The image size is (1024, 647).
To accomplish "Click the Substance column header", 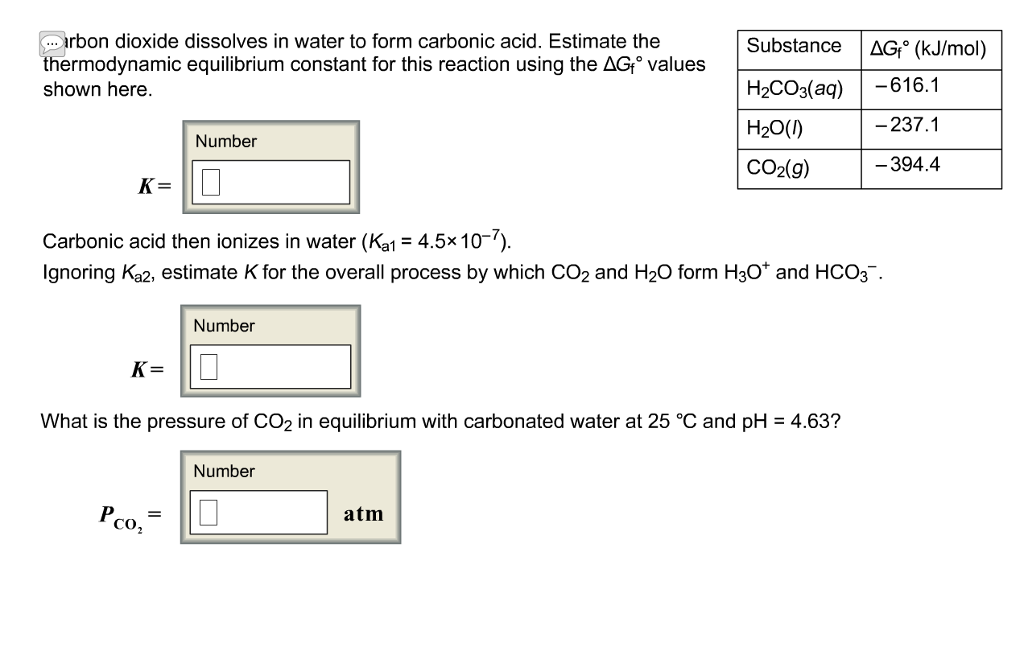I will (x=795, y=46).
